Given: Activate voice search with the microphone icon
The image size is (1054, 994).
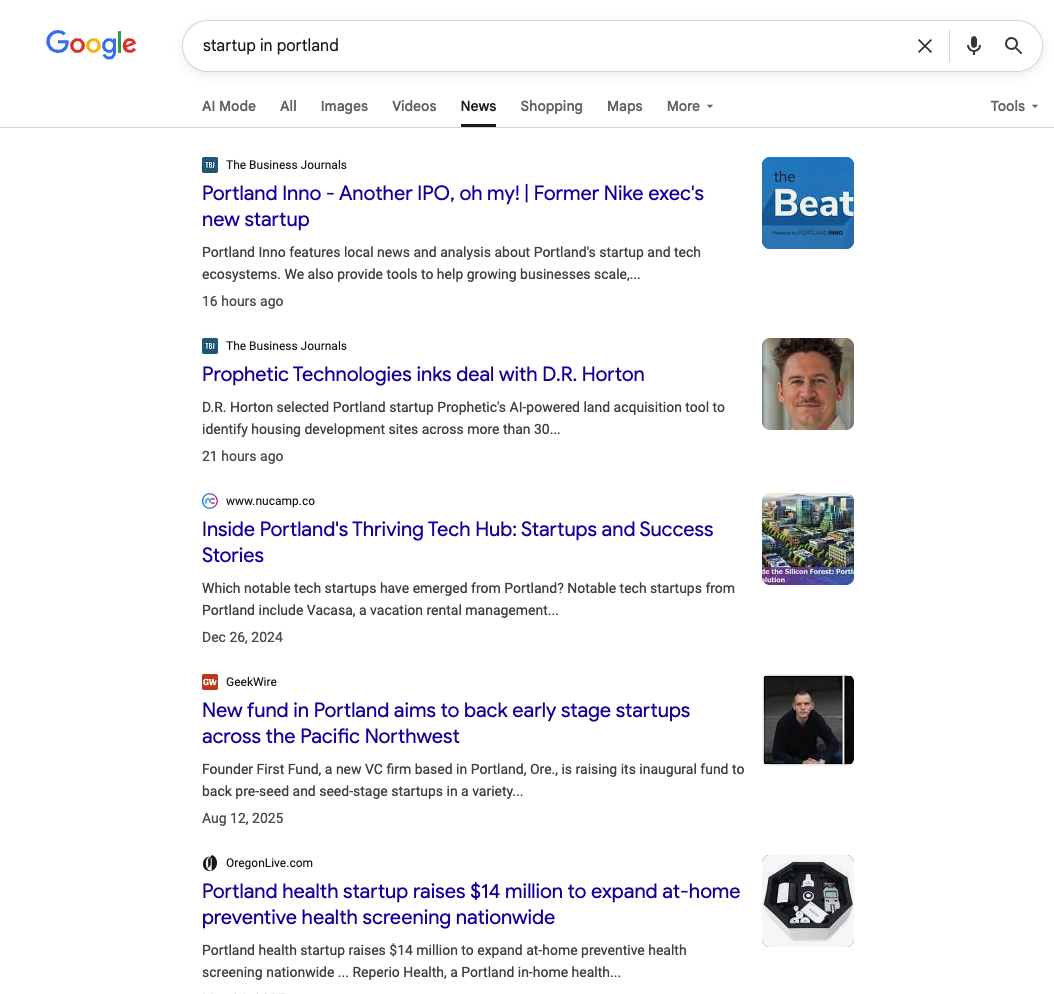Looking at the screenshot, I should click(x=973, y=45).
